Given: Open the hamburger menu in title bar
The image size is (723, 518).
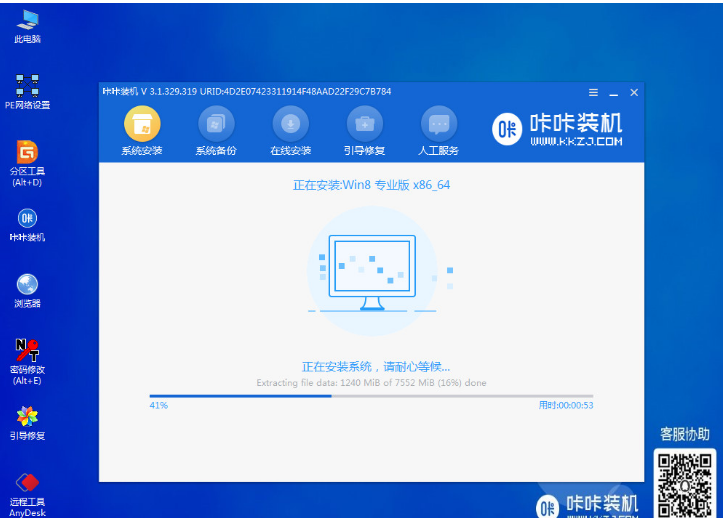Looking at the screenshot, I should [x=593, y=92].
